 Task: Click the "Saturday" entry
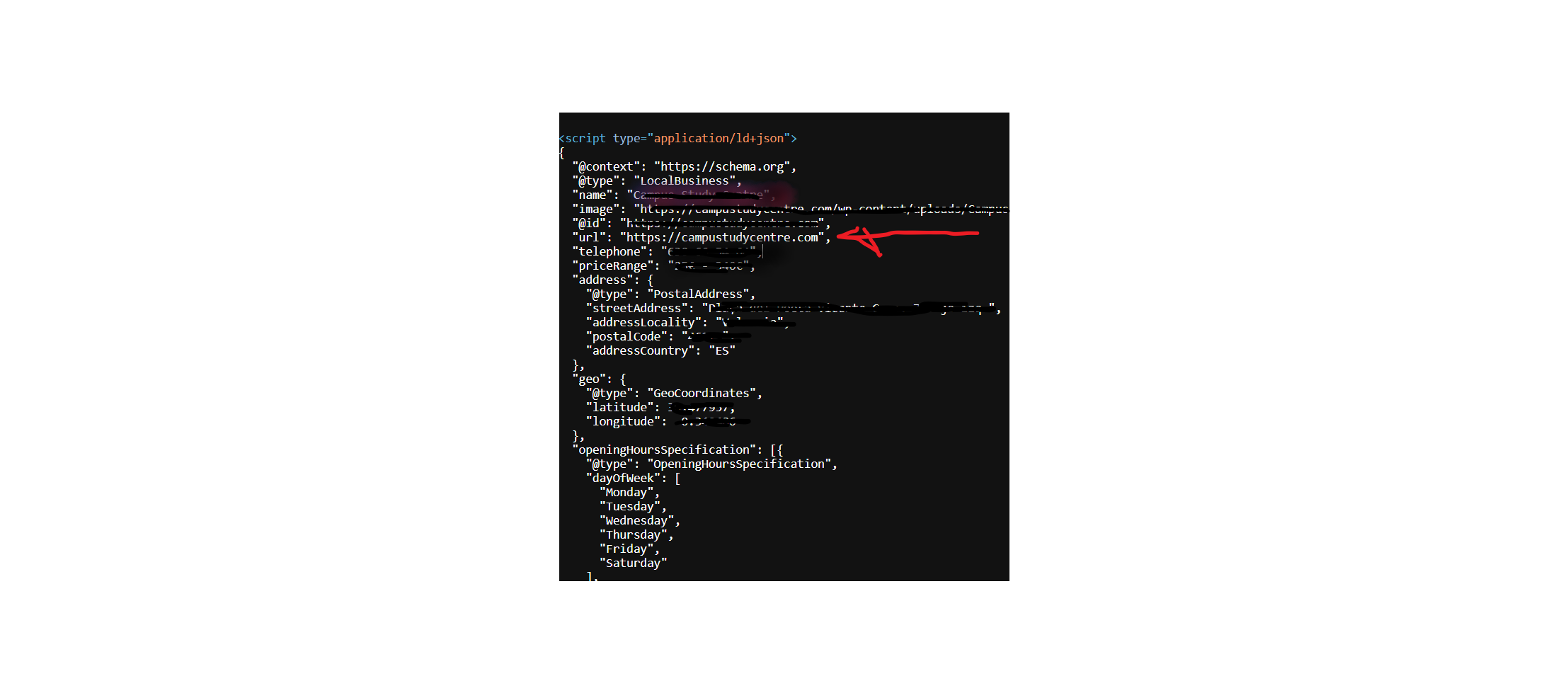pyautogui.click(x=633, y=563)
